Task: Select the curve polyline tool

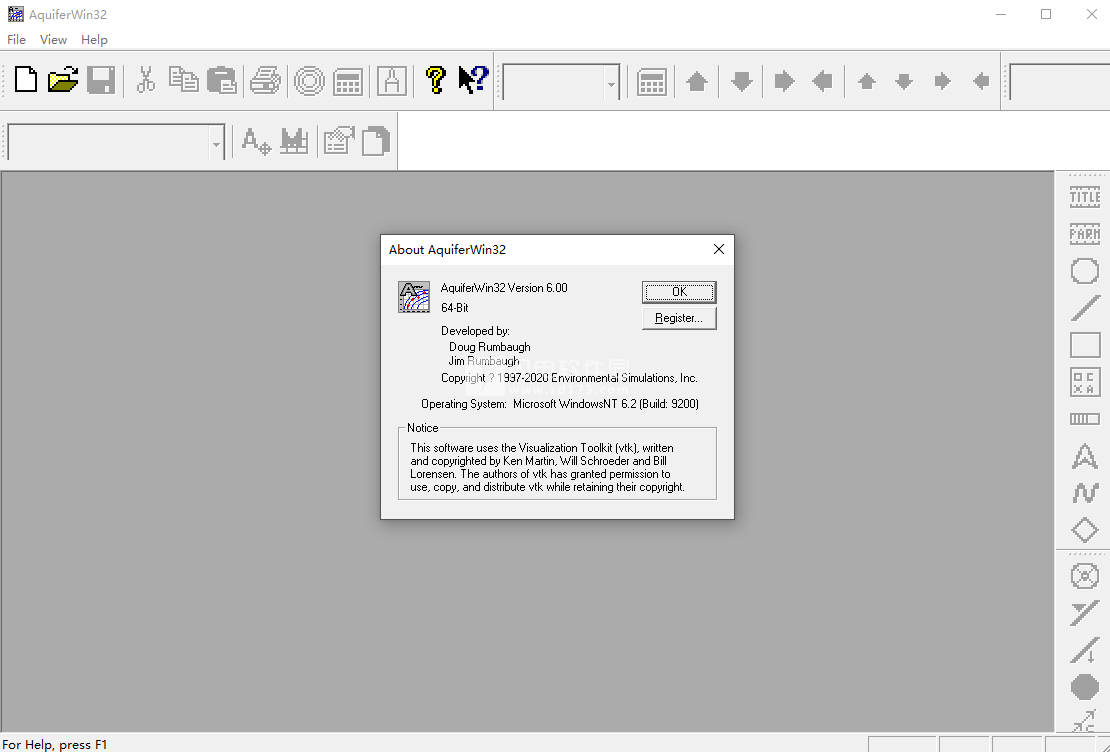Action: click(1085, 493)
